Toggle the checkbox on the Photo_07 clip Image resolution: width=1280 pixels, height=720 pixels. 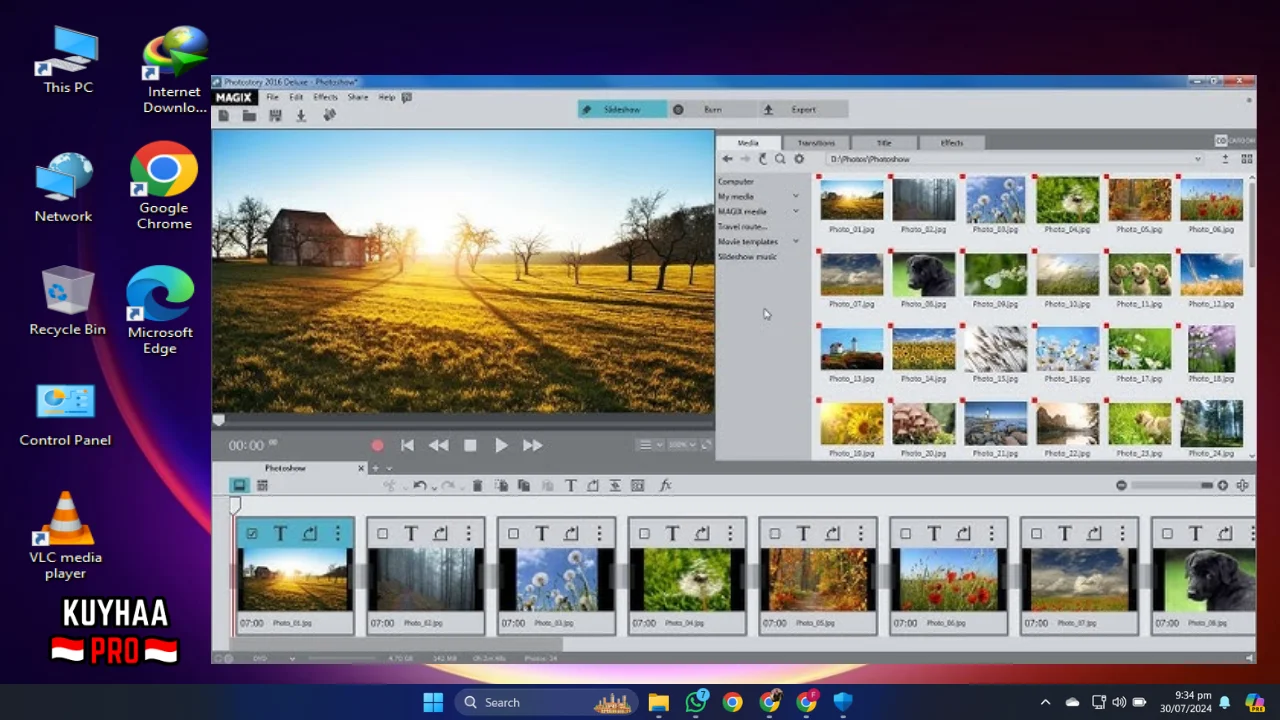pos(1036,534)
